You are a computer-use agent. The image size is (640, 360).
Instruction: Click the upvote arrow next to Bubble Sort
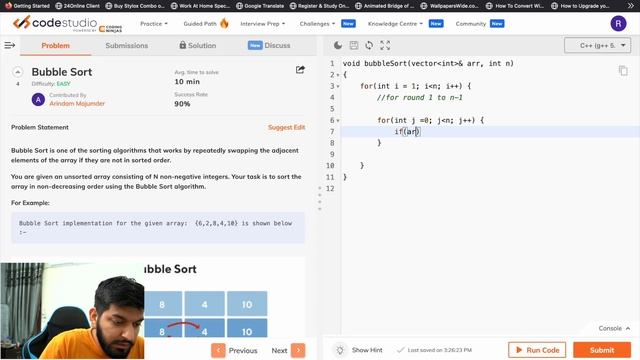tap(18, 72)
